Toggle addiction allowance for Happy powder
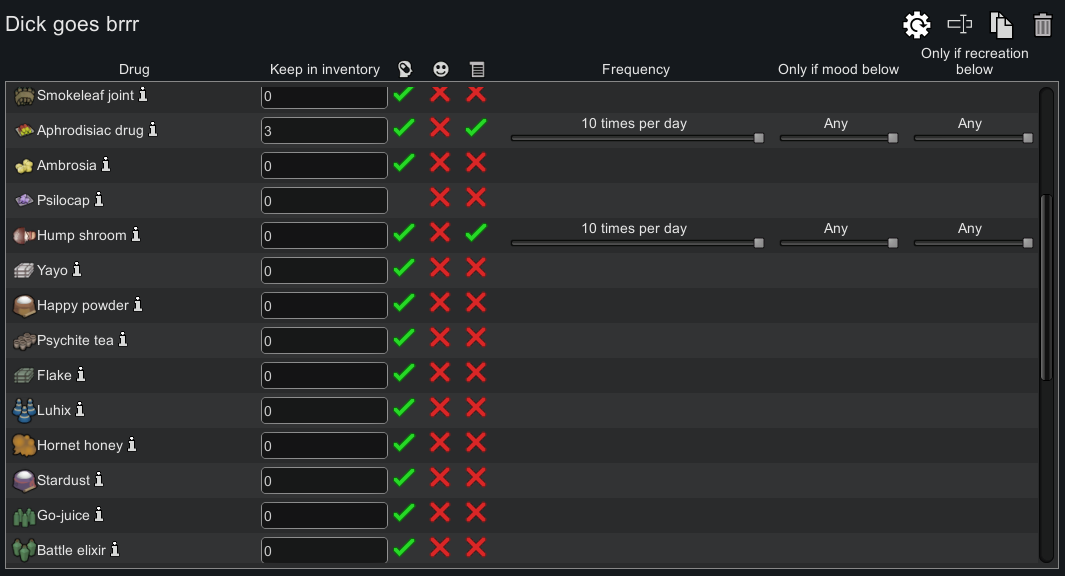 [x=404, y=302]
